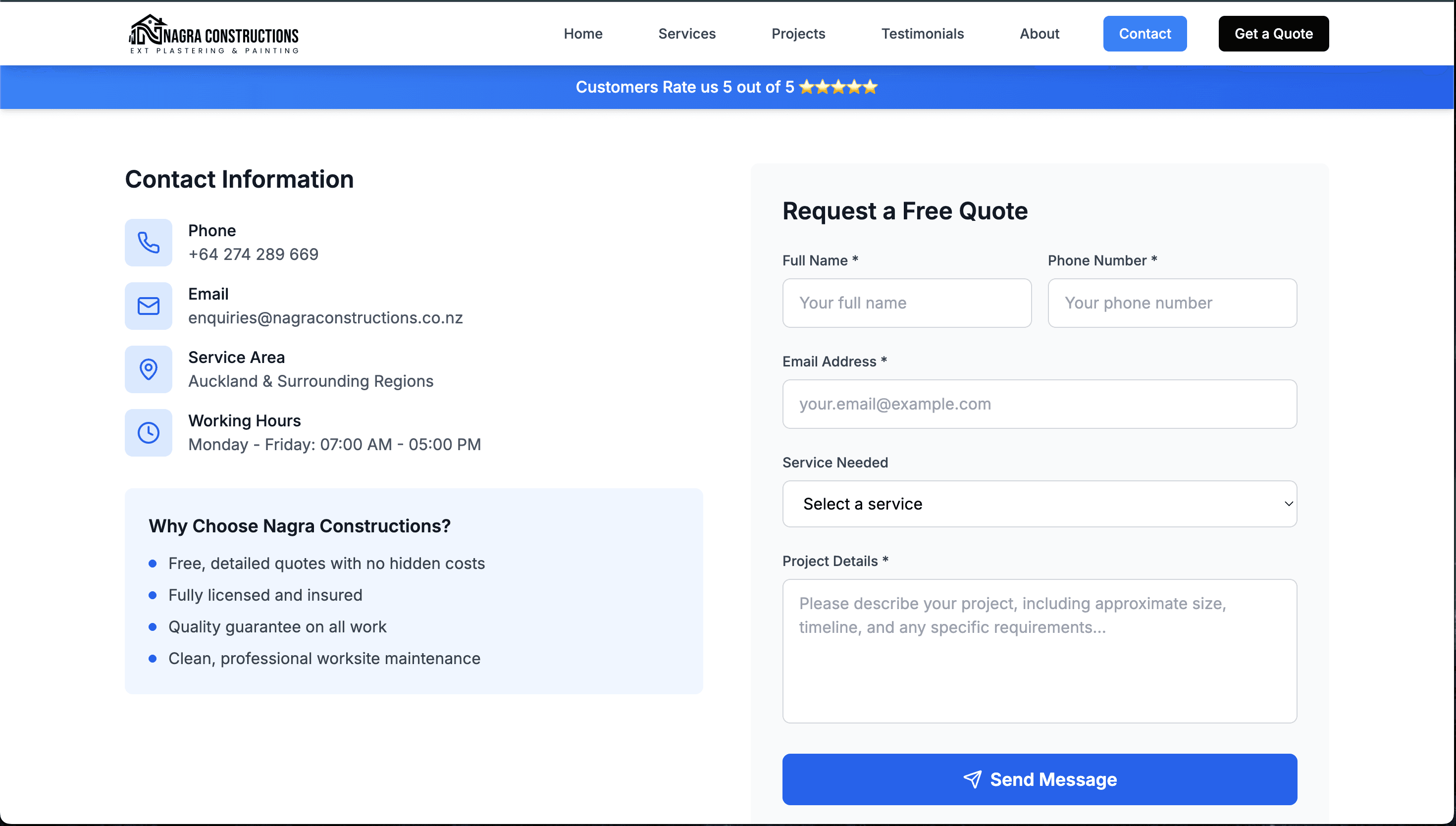The height and width of the screenshot is (826, 1456).
Task: Click 'Auckland & Surrounding Regions' text
Action: tap(311, 381)
